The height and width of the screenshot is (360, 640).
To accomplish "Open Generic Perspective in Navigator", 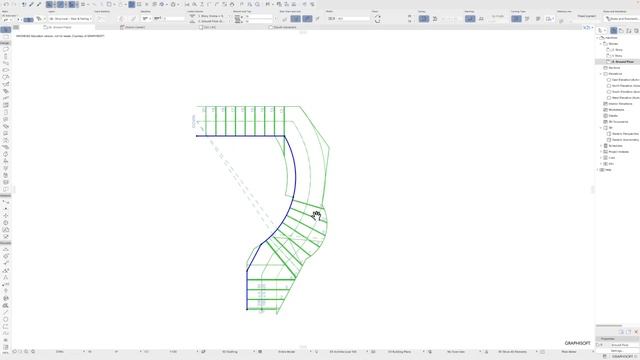I will click(624, 134).
